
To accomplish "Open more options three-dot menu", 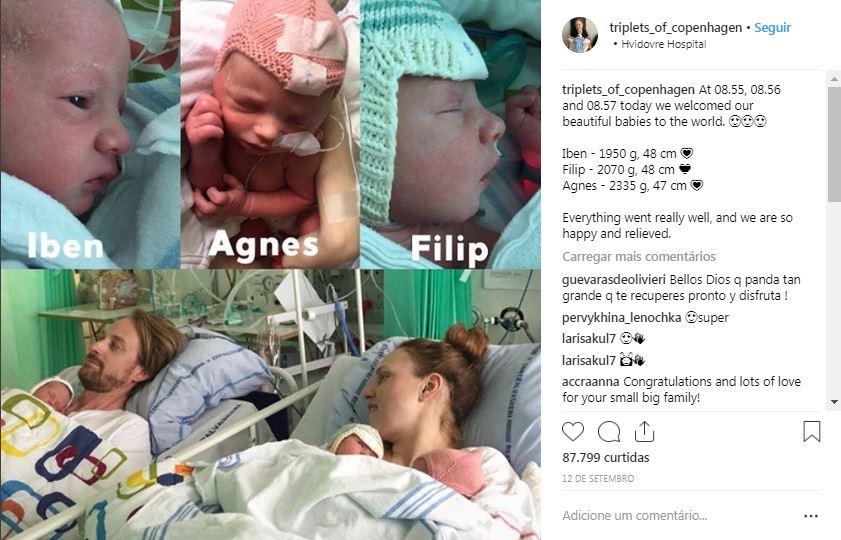I will [x=811, y=516].
